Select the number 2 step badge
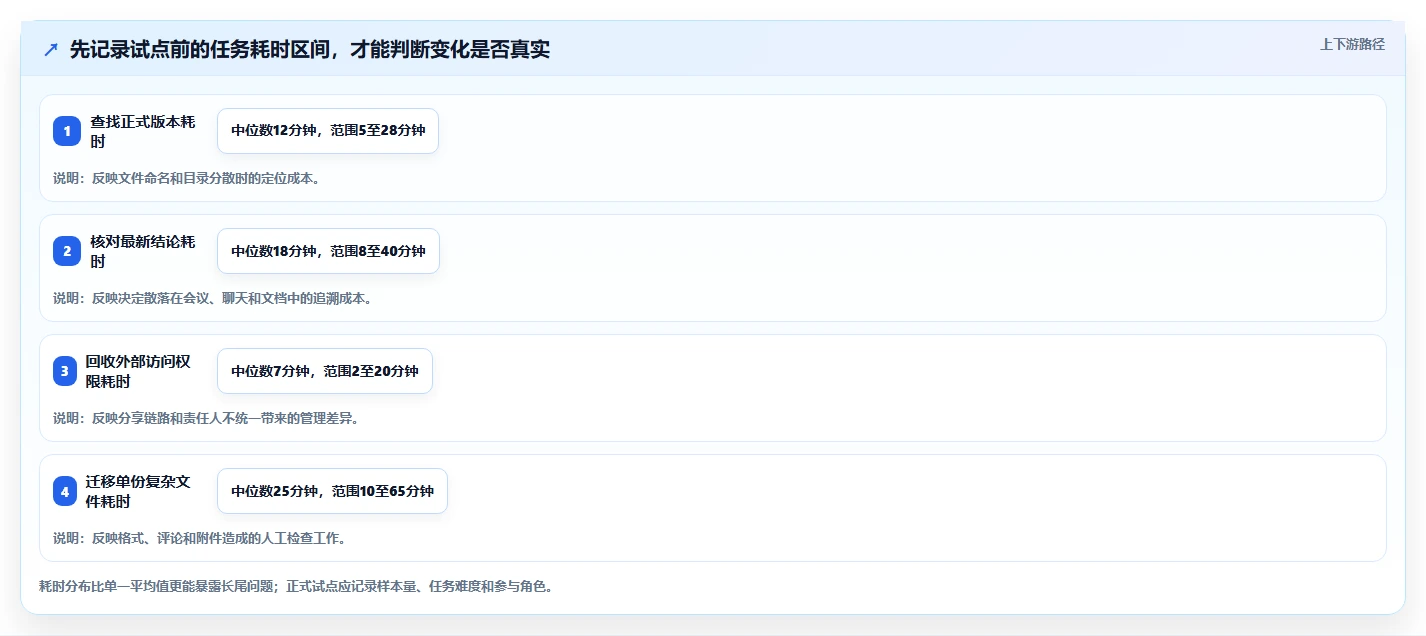Viewport: 1426px width, 636px height. click(x=67, y=251)
